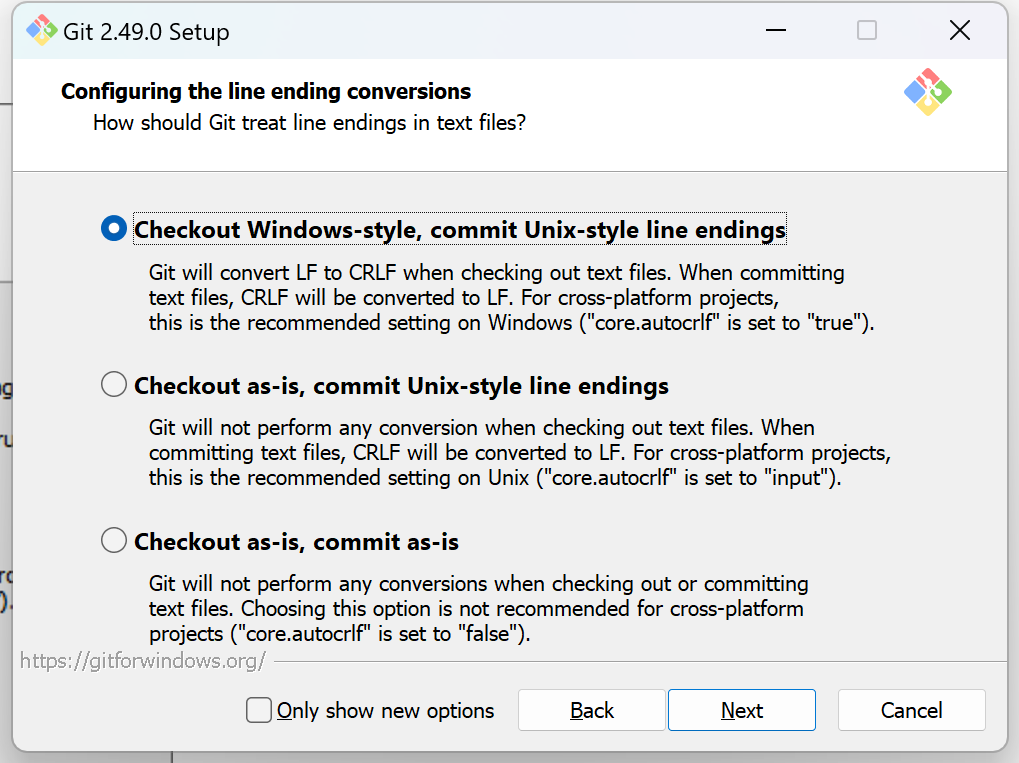The height and width of the screenshot is (763, 1019).
Task: Click the description mentioning core.autocrlf set to "input"
Action: 519,453
